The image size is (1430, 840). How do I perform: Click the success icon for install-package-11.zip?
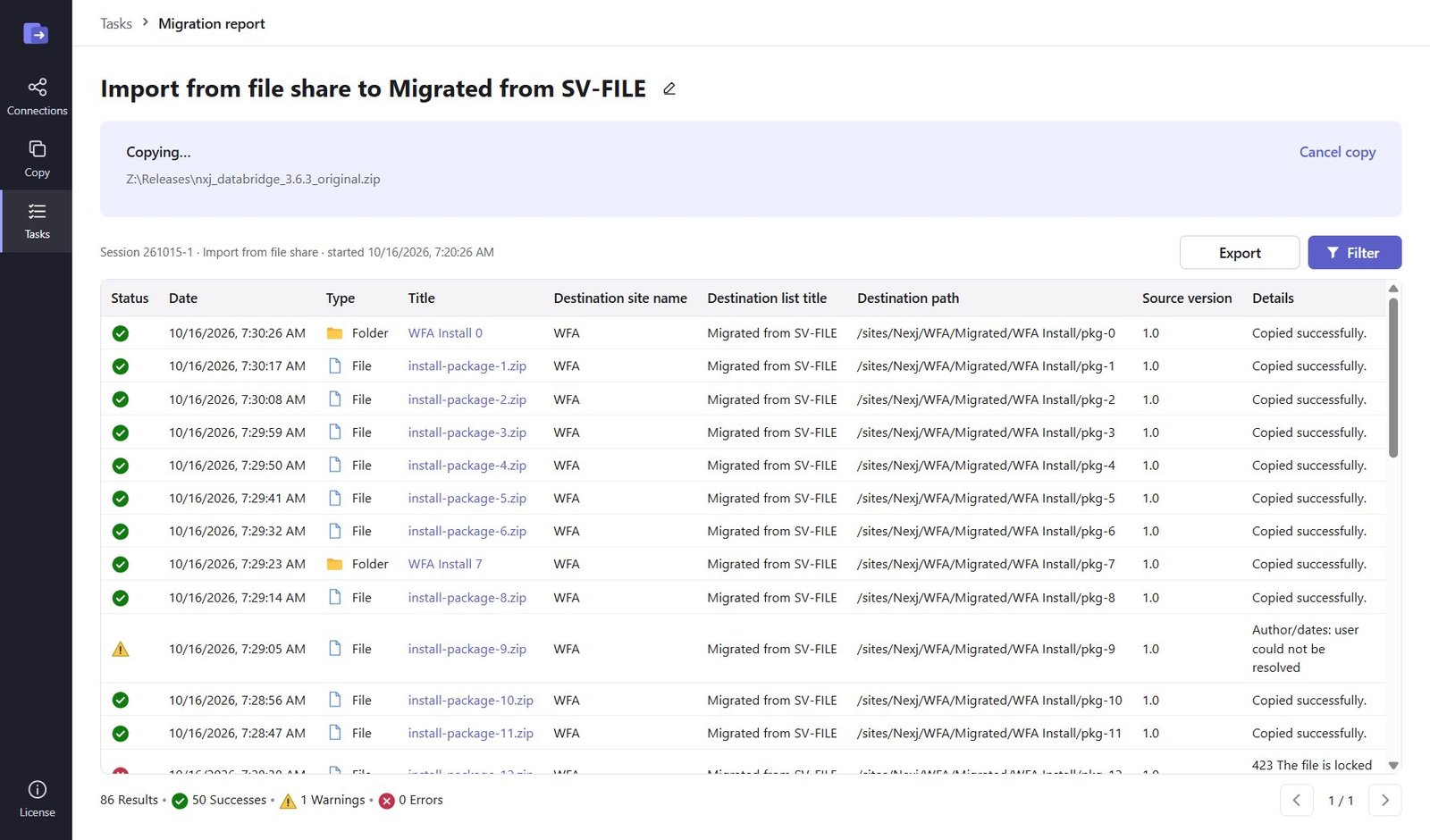tap(121, 734)
